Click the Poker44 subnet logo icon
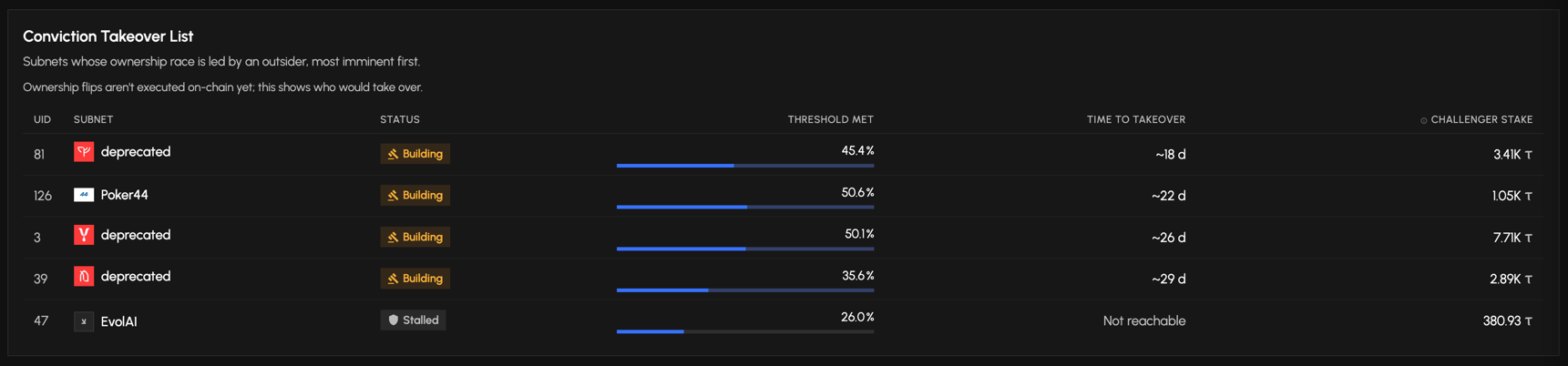The height and width of the screenshot is (366, 1568). [84, 194]
